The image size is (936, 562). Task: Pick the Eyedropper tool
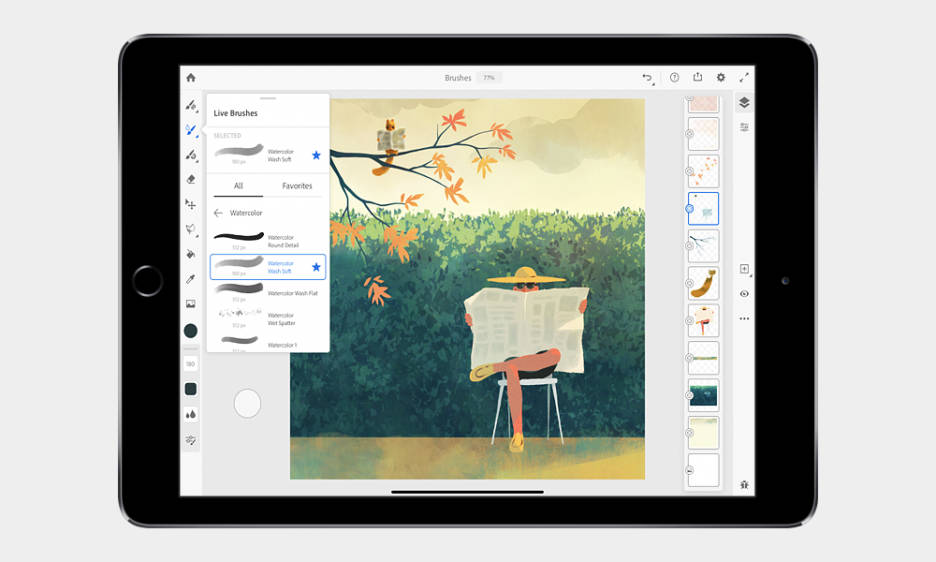[190, 279]
